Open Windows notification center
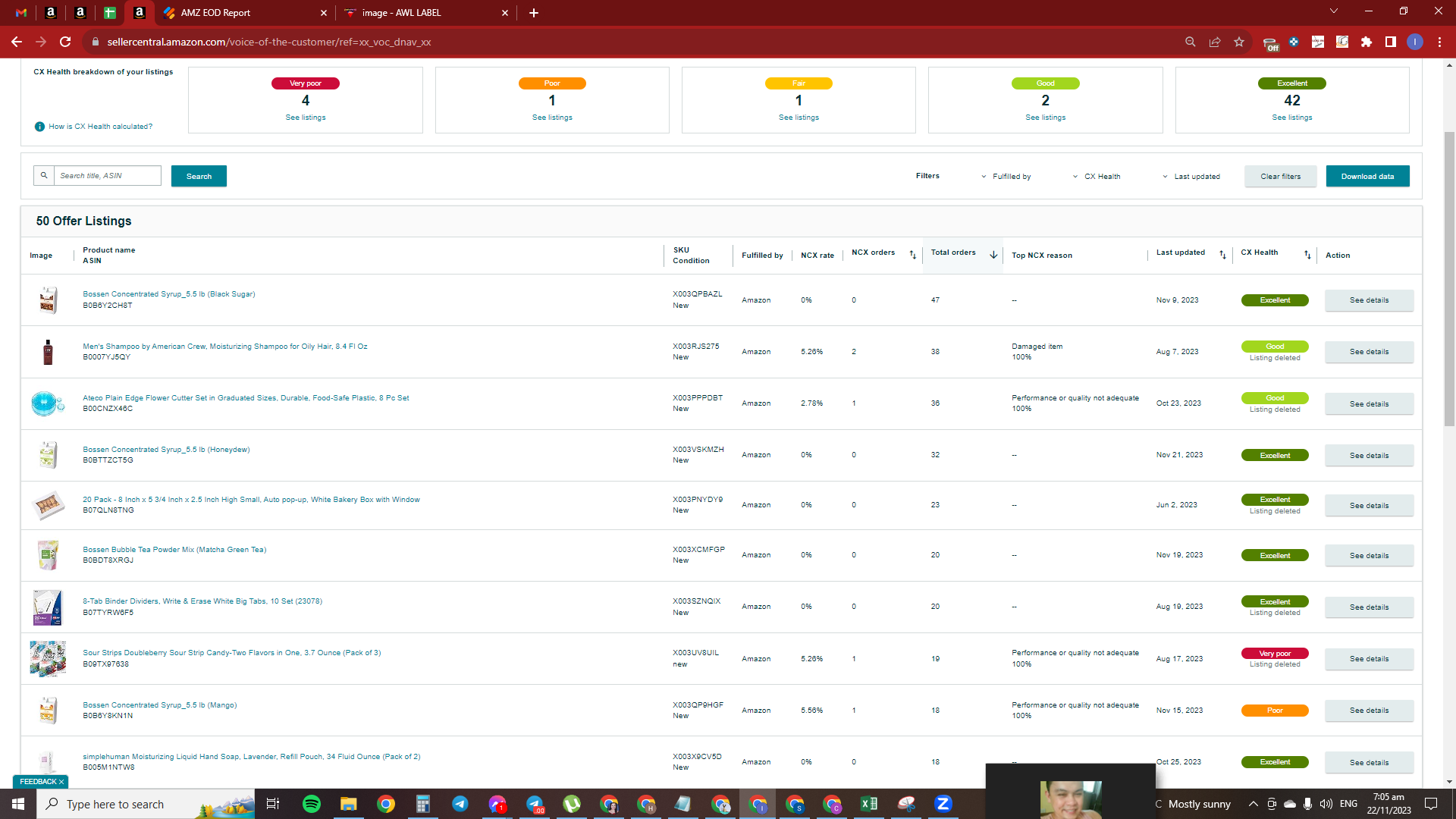The image size is (1456, 819). pos(1431,804)
